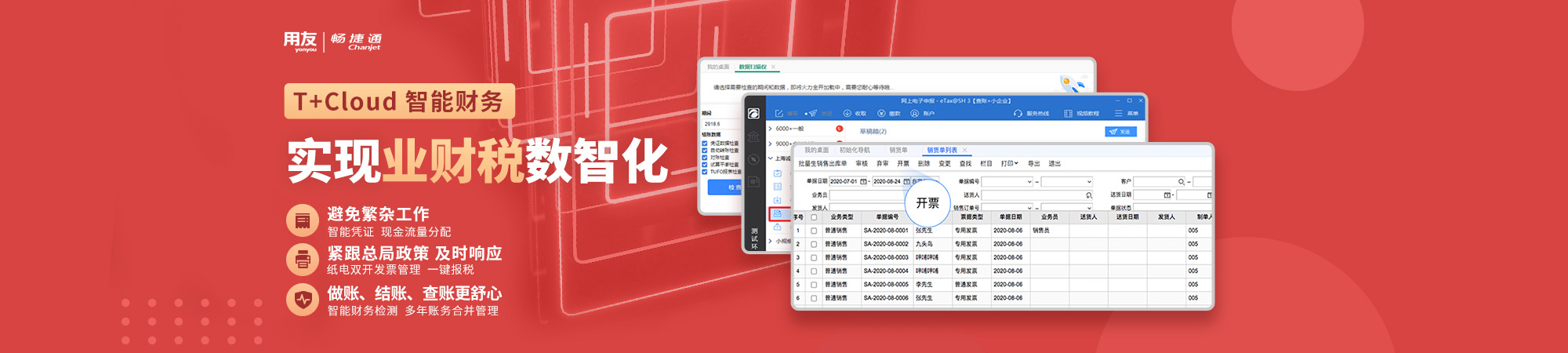Click the 弃审 toolbar button
The image size is (1568, 353).
(883, 163)
